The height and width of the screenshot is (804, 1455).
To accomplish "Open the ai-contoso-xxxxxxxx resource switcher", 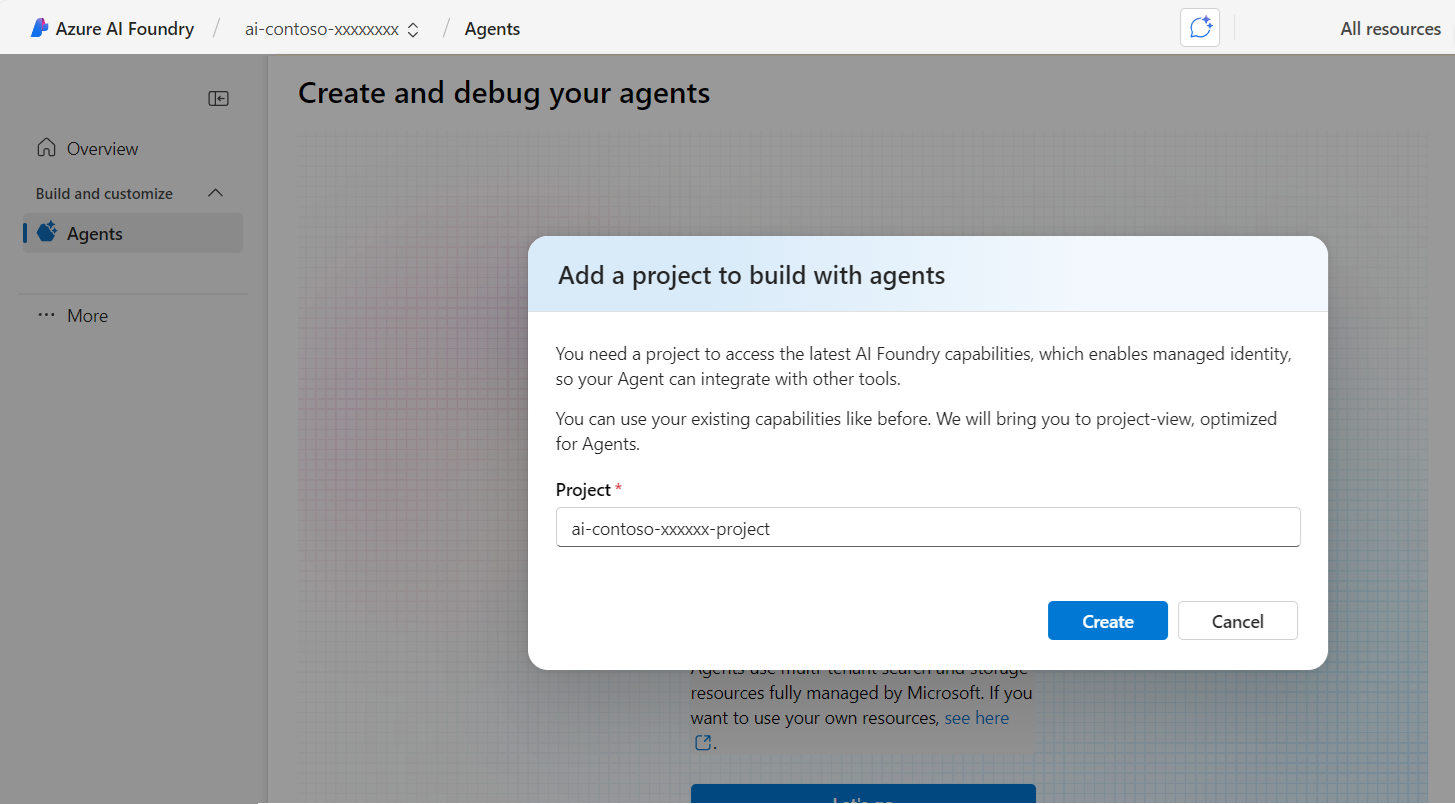I will 322,29.
